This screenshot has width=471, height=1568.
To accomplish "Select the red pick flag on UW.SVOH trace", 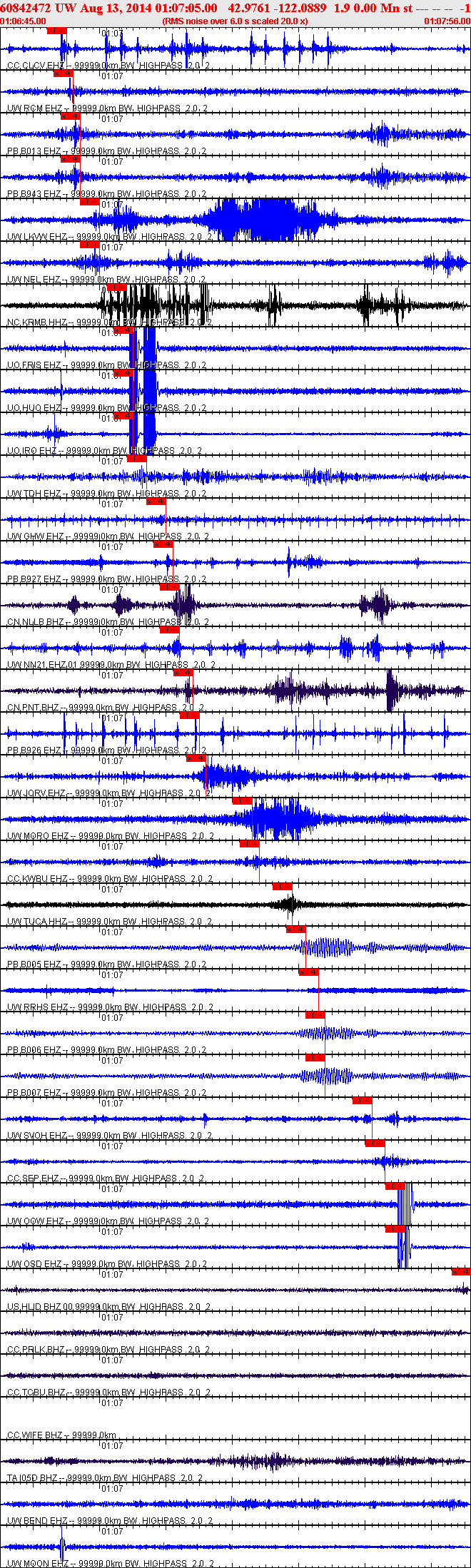I will point(363,1101).
